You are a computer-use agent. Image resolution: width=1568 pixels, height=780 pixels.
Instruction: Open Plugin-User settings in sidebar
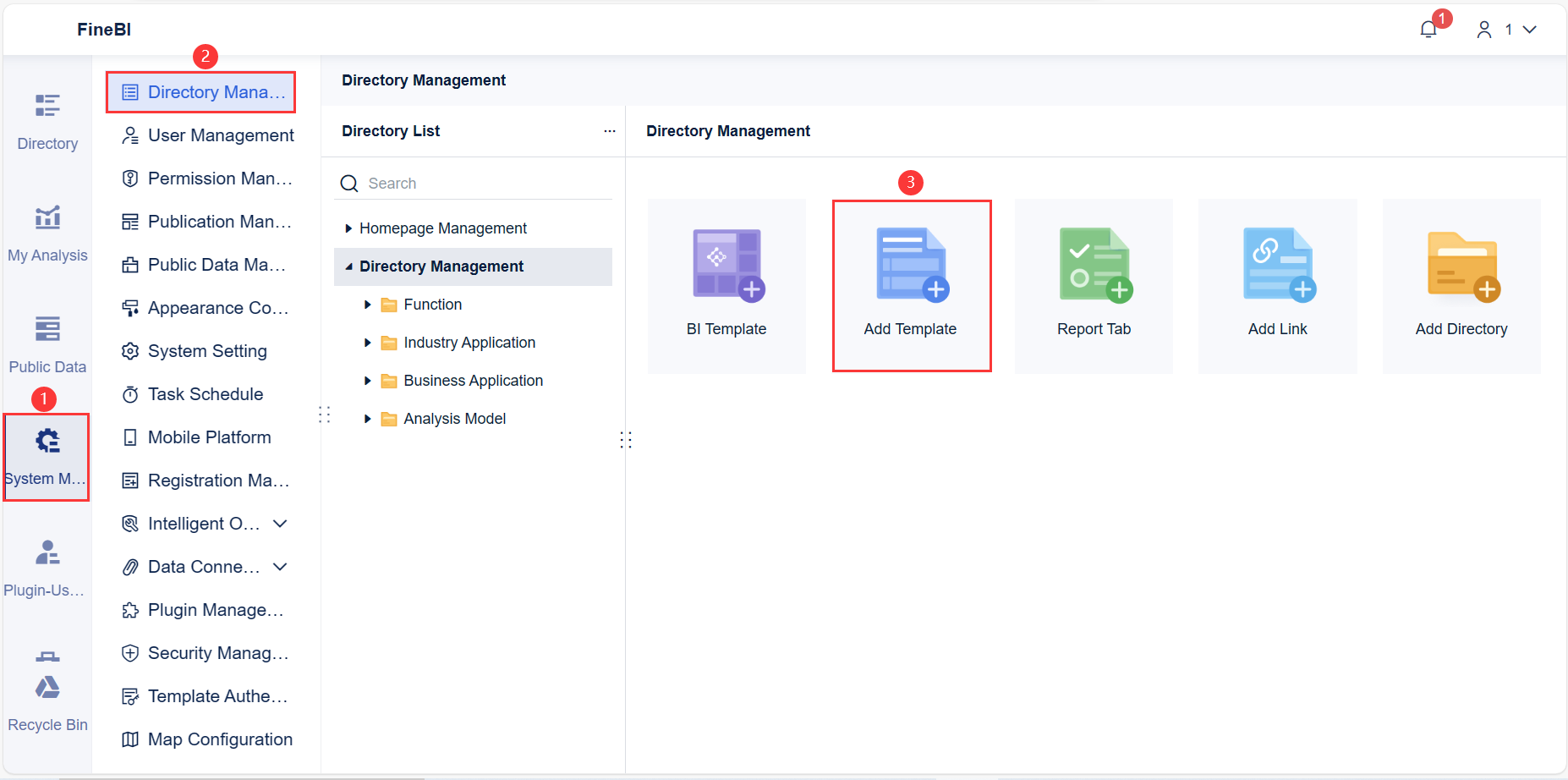point(47,567)
